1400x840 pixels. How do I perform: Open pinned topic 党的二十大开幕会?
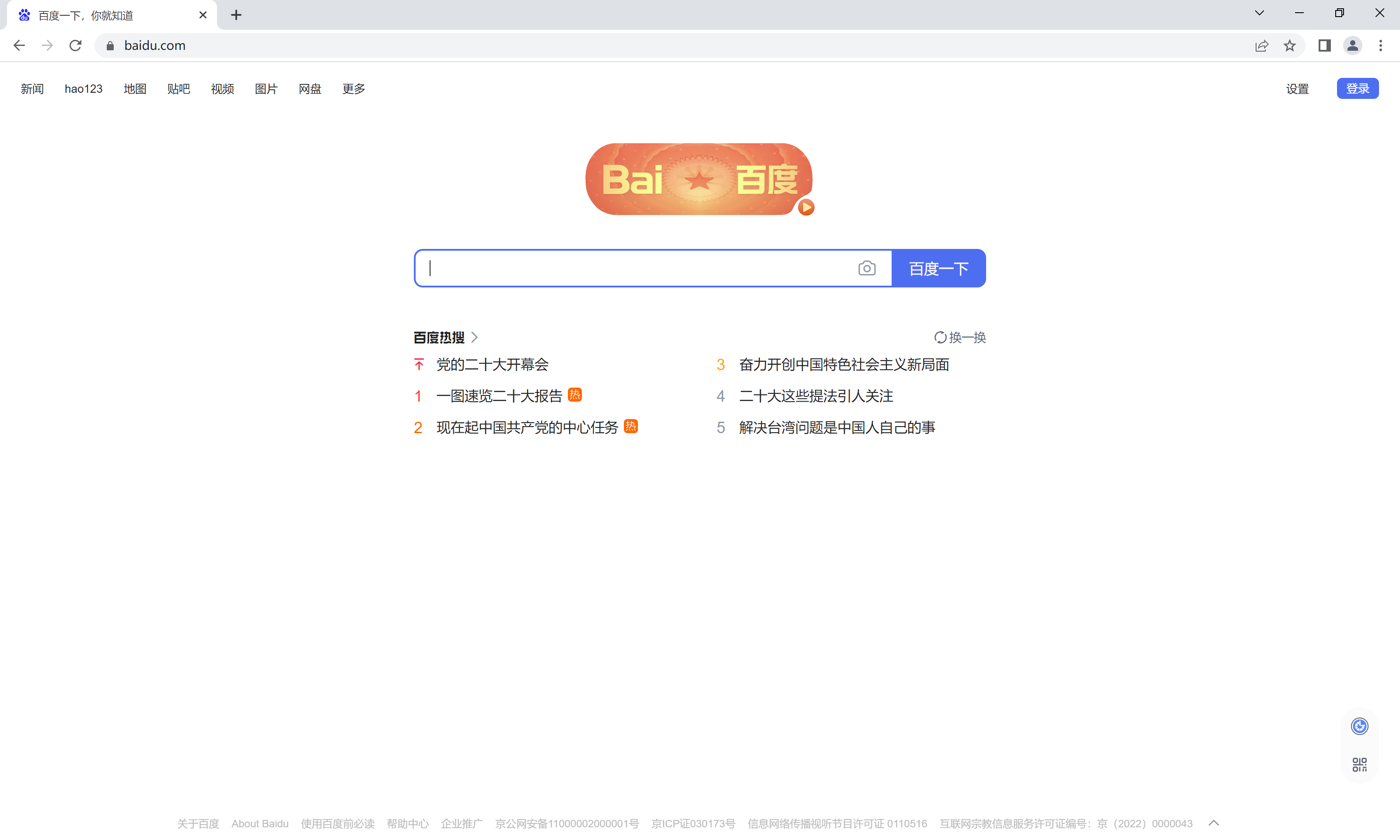click(493, 364)
